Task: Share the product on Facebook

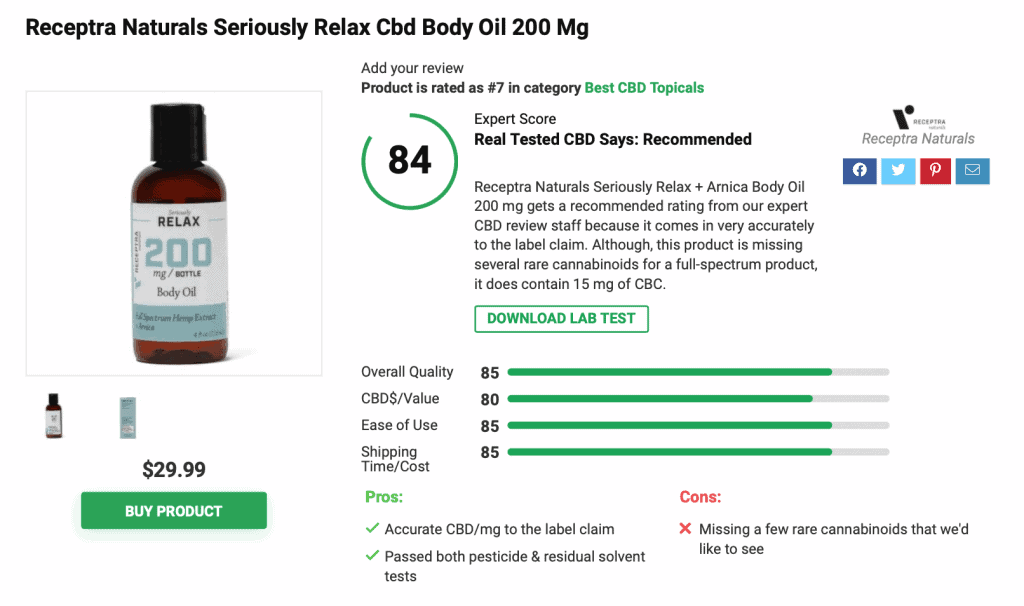Action: (859, 170)
